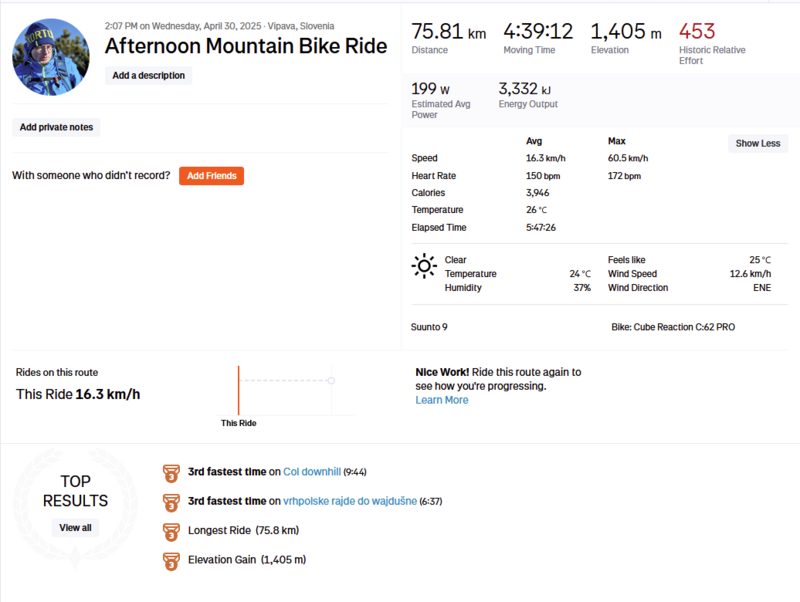Click the Col downhill bronze medal icon

pos(170,472)
